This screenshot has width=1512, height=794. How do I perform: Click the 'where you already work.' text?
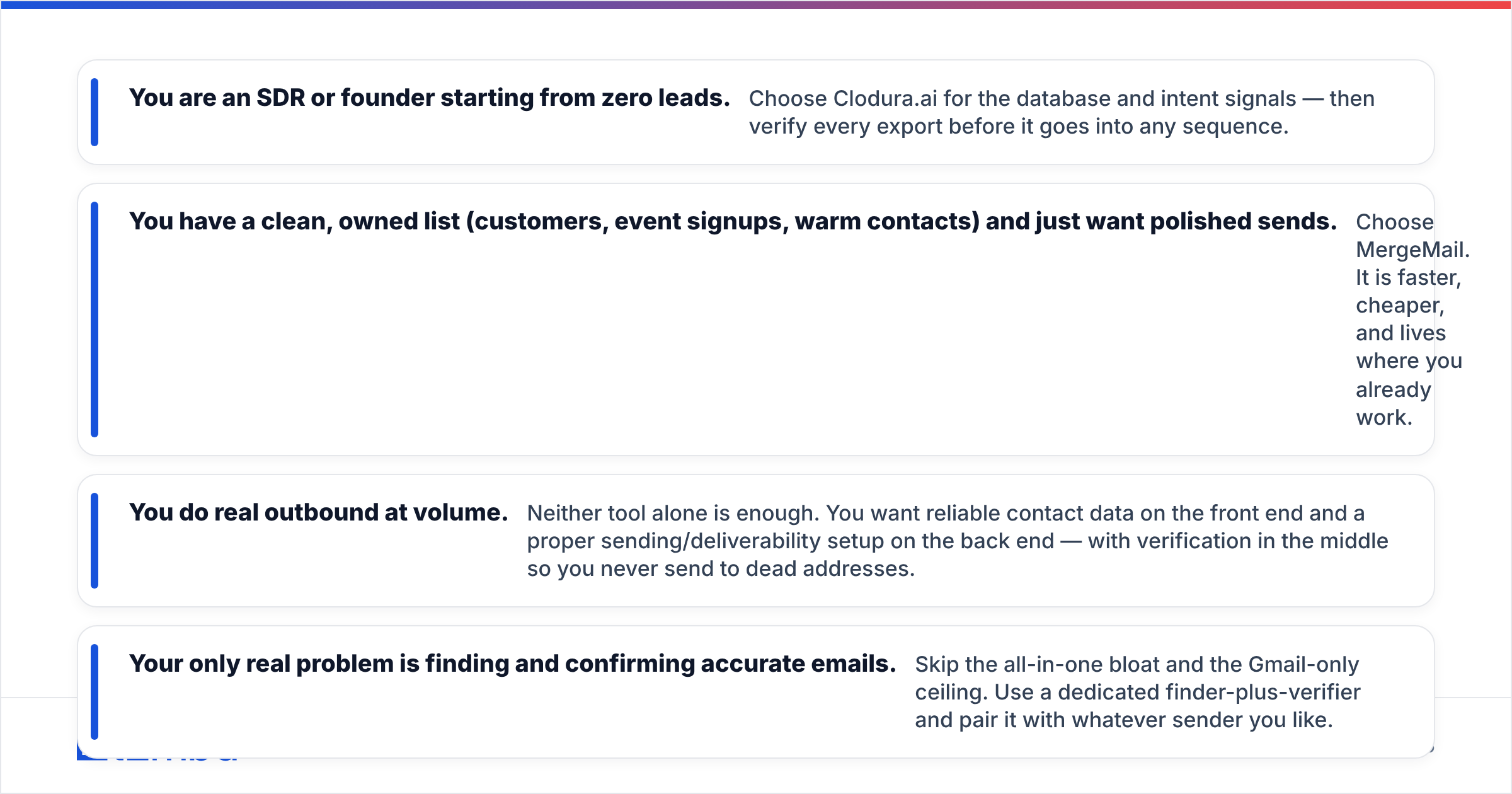coord(1409,389)
